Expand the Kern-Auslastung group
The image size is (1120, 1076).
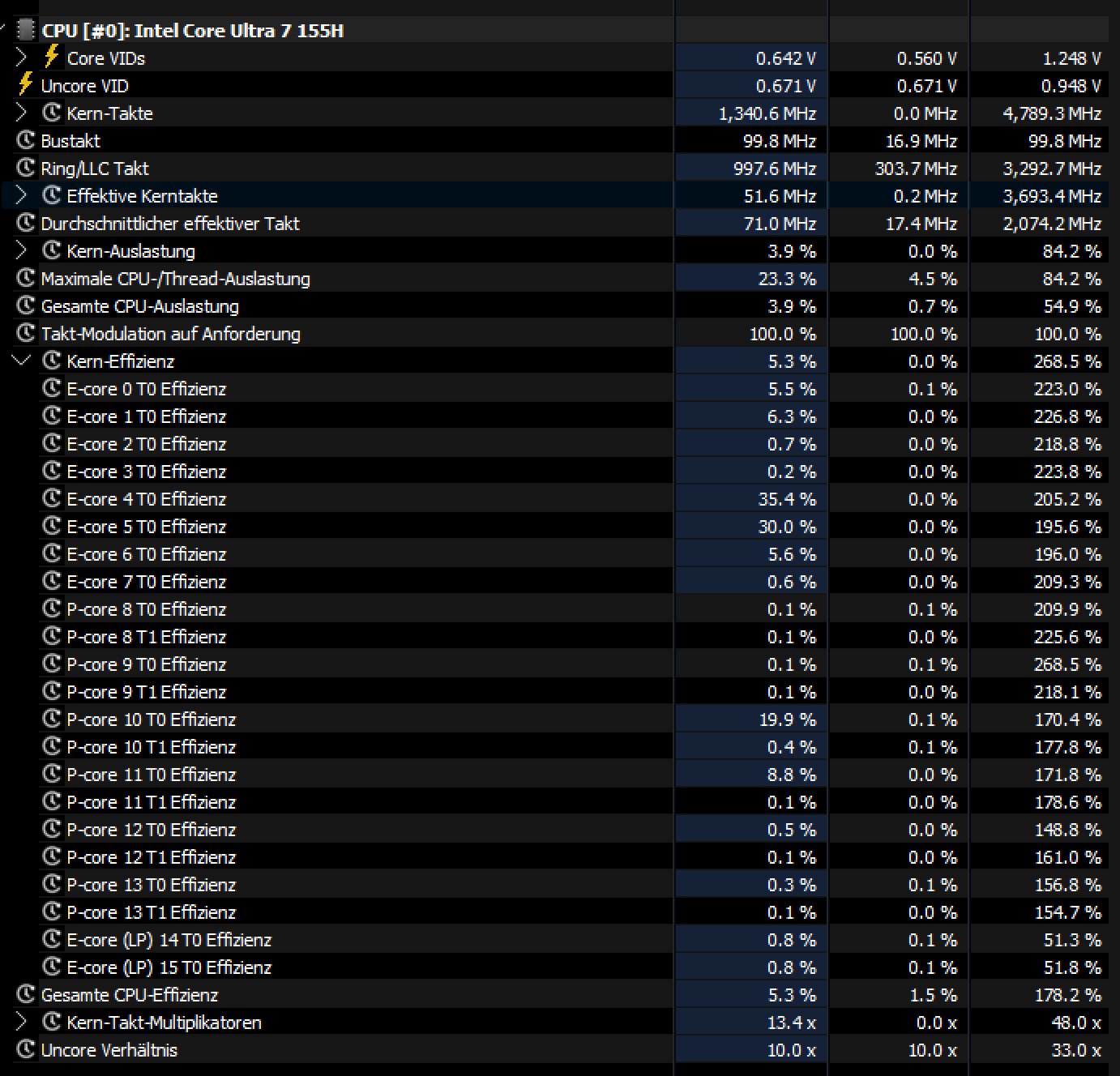pyautogui.click(x=22, y=250)
